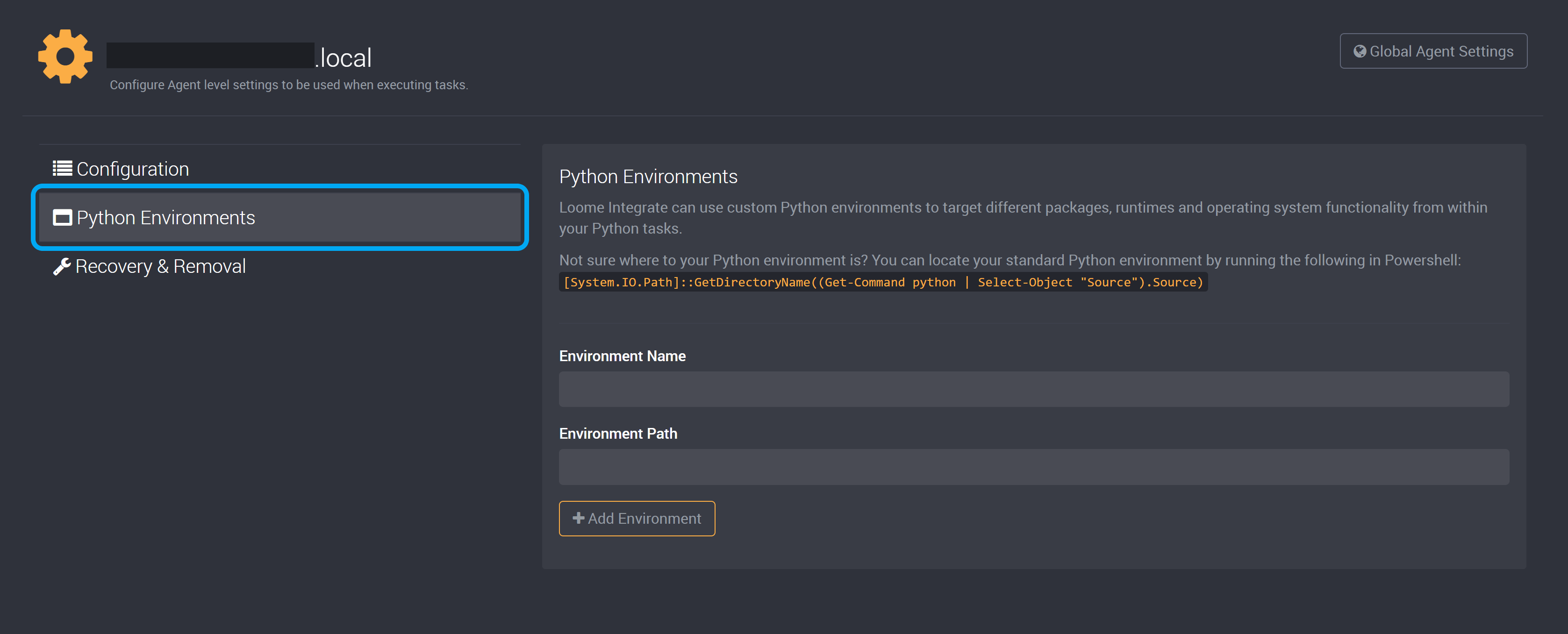The image size is (1568, 634).
Task: Click the Python Environments panel heading
Action: [648, 177]
